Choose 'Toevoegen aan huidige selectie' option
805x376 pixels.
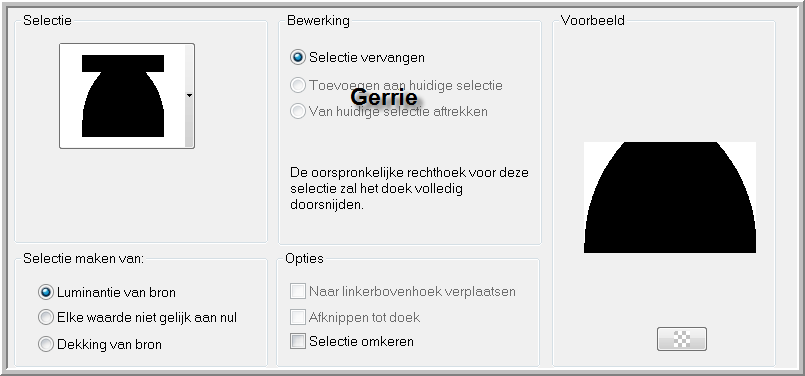(x=298, y=85)
